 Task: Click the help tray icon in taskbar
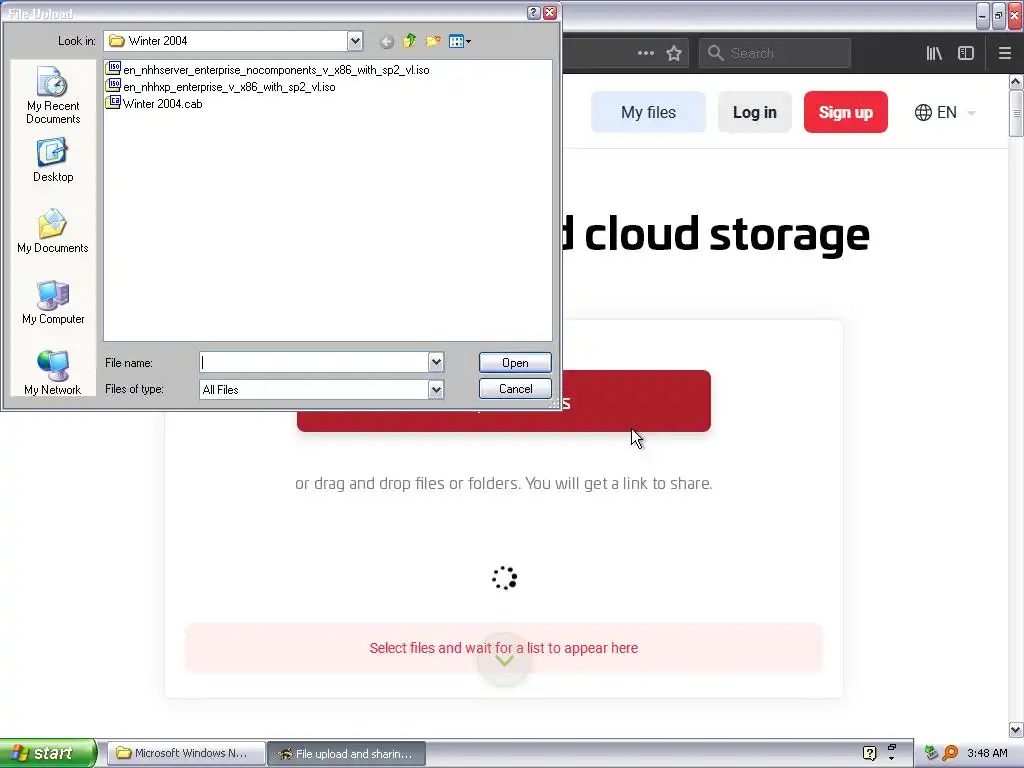[869, 753]
